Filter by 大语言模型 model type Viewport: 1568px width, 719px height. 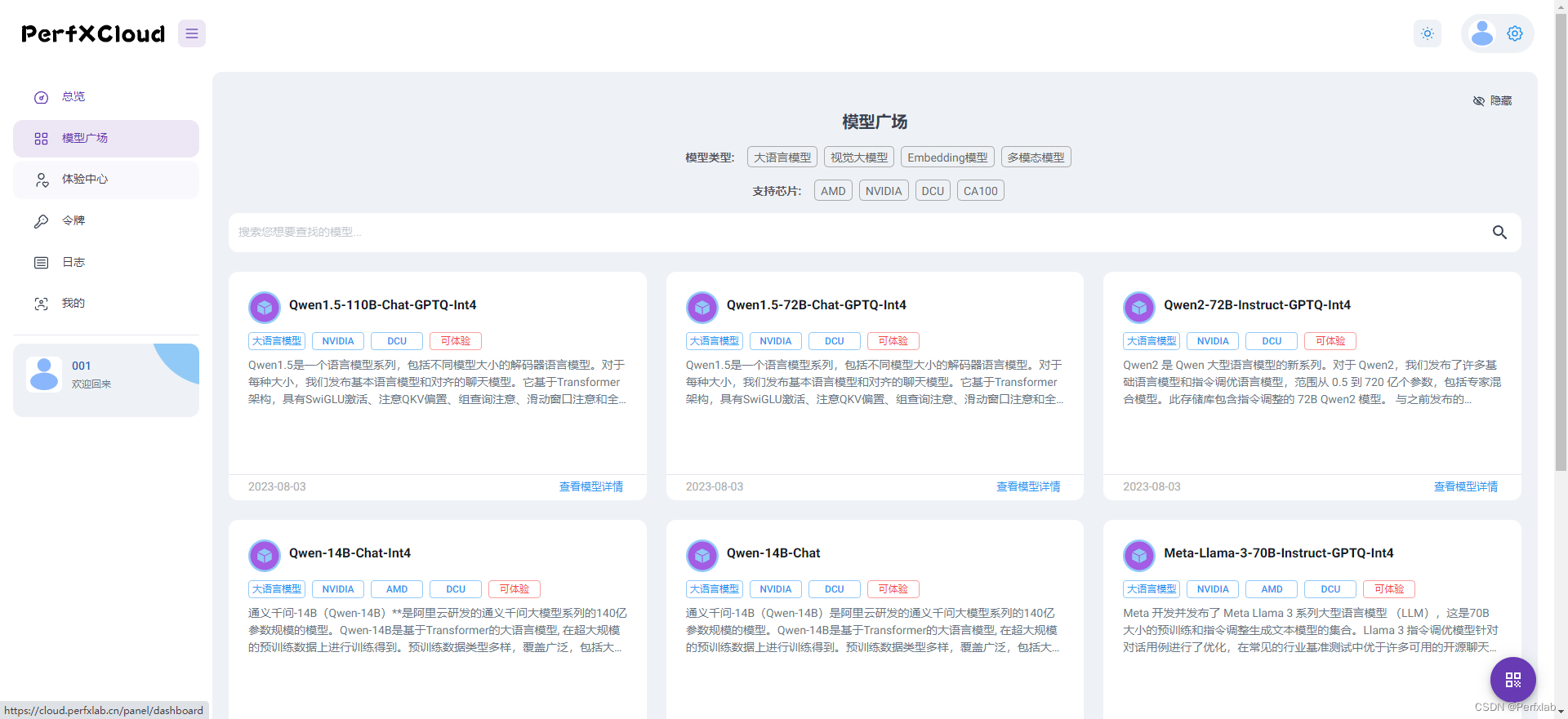[x=782, y=158]
